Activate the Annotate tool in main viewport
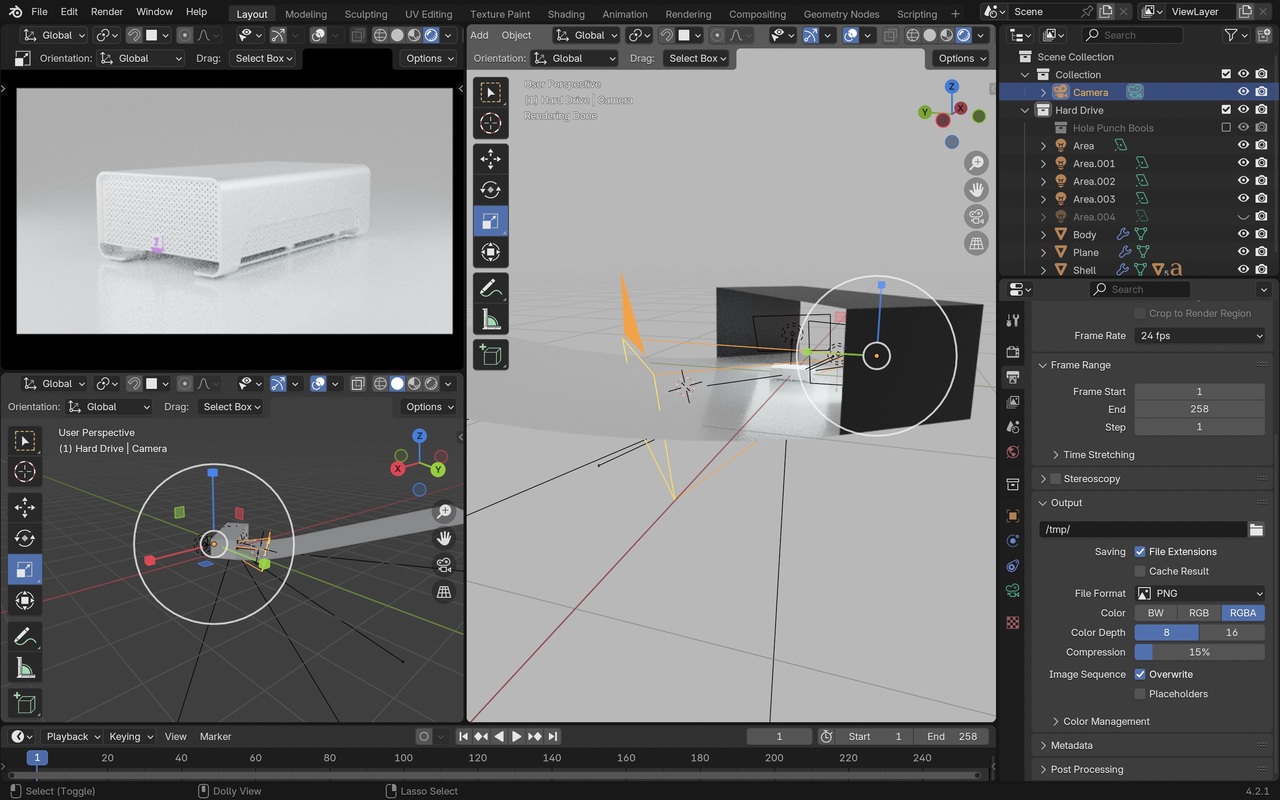Image resolution: width=1280 pixels, height=800 pixels. pyautogui.click(x=490, y=289)
